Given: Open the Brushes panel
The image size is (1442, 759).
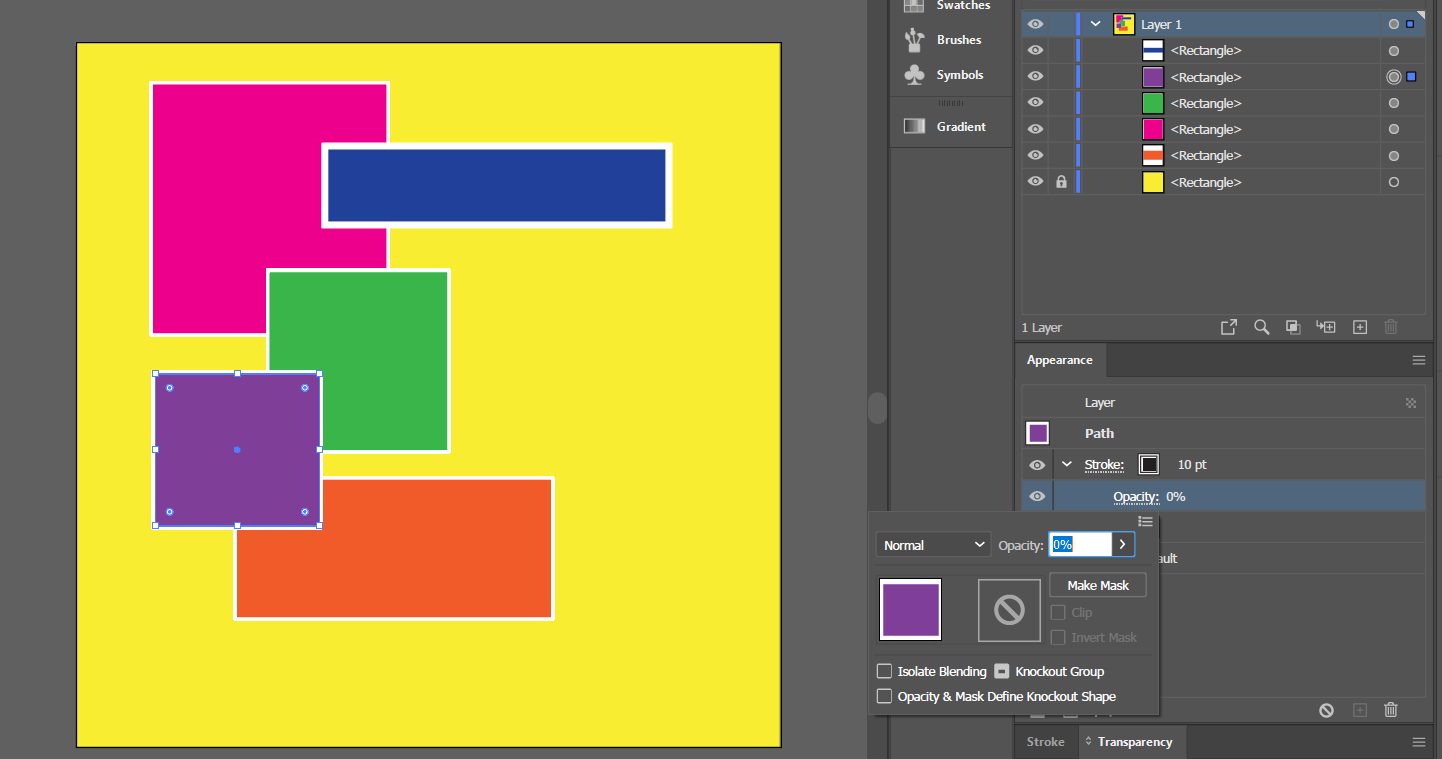Looking at the screenshot, I should pos(959,40).
